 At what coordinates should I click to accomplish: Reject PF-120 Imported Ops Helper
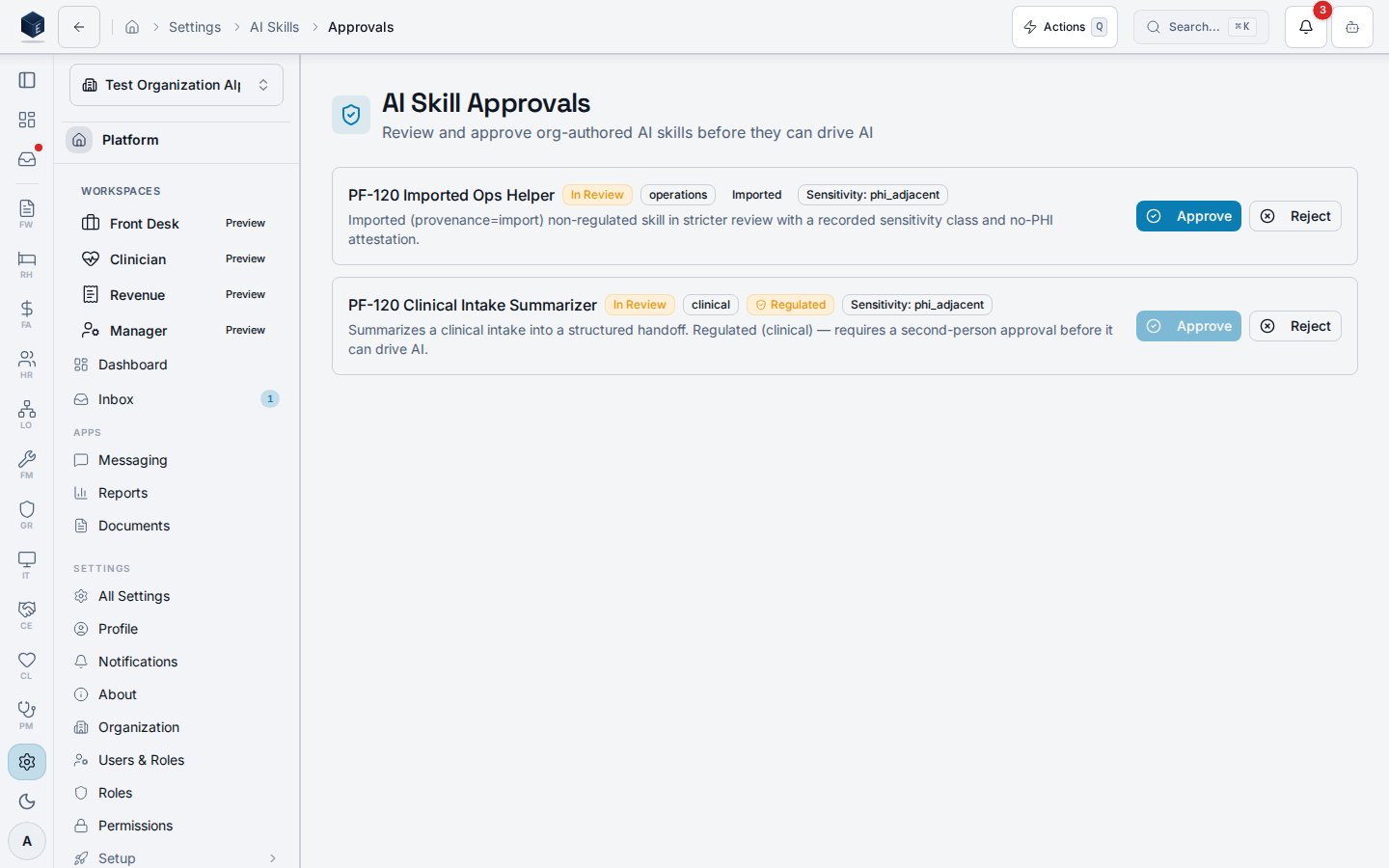coord(1295,216)
